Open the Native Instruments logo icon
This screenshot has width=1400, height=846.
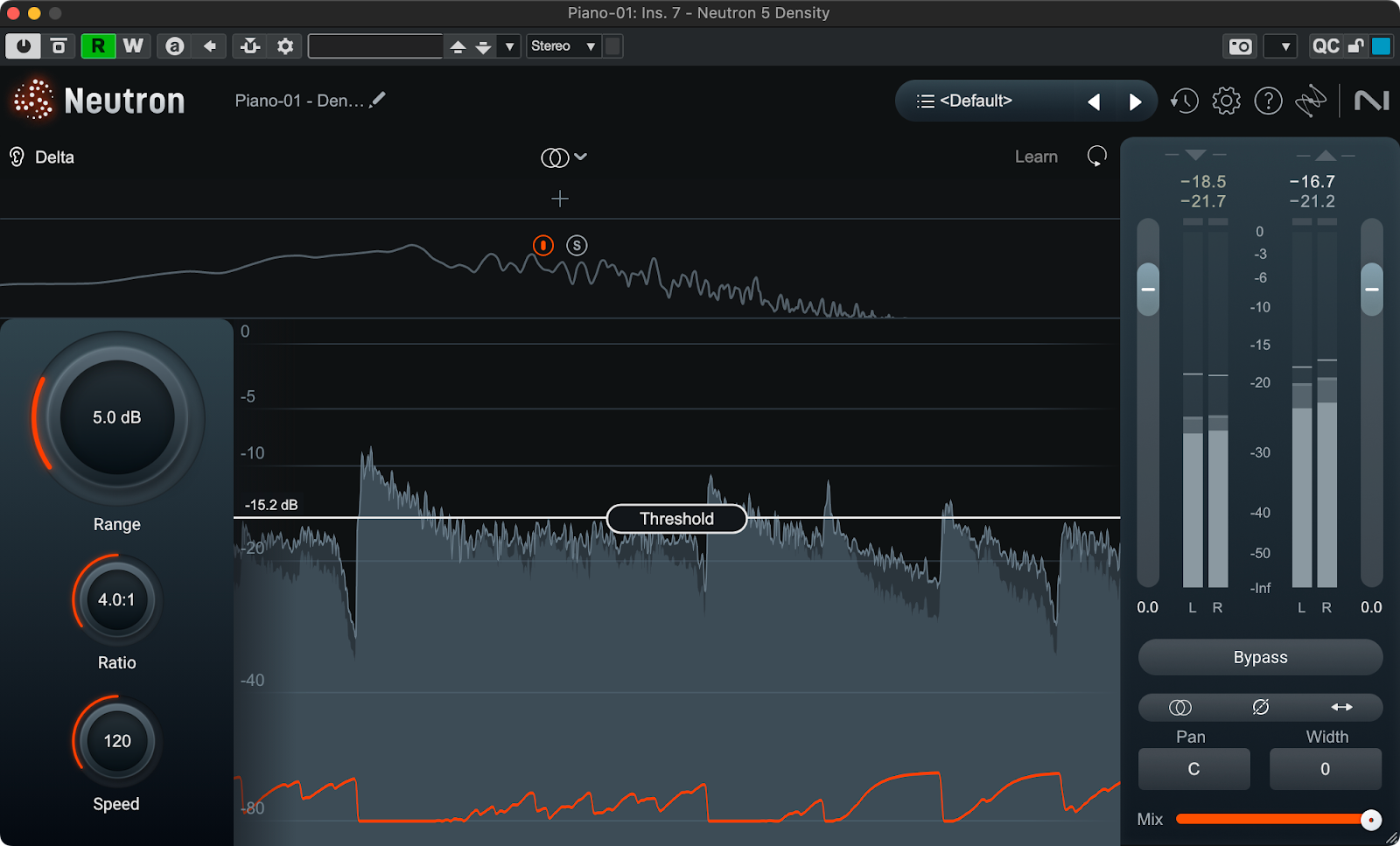coord(1371,101)
